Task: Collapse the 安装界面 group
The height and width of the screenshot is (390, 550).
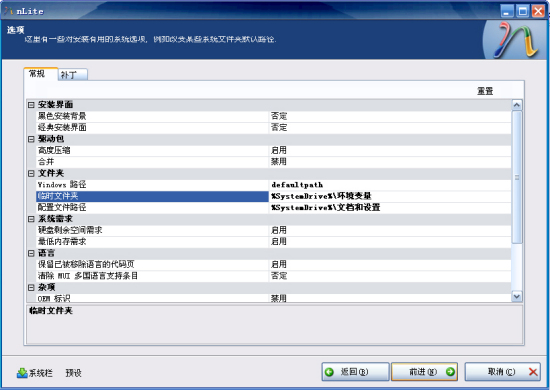Action: click(x=31, y=105)
